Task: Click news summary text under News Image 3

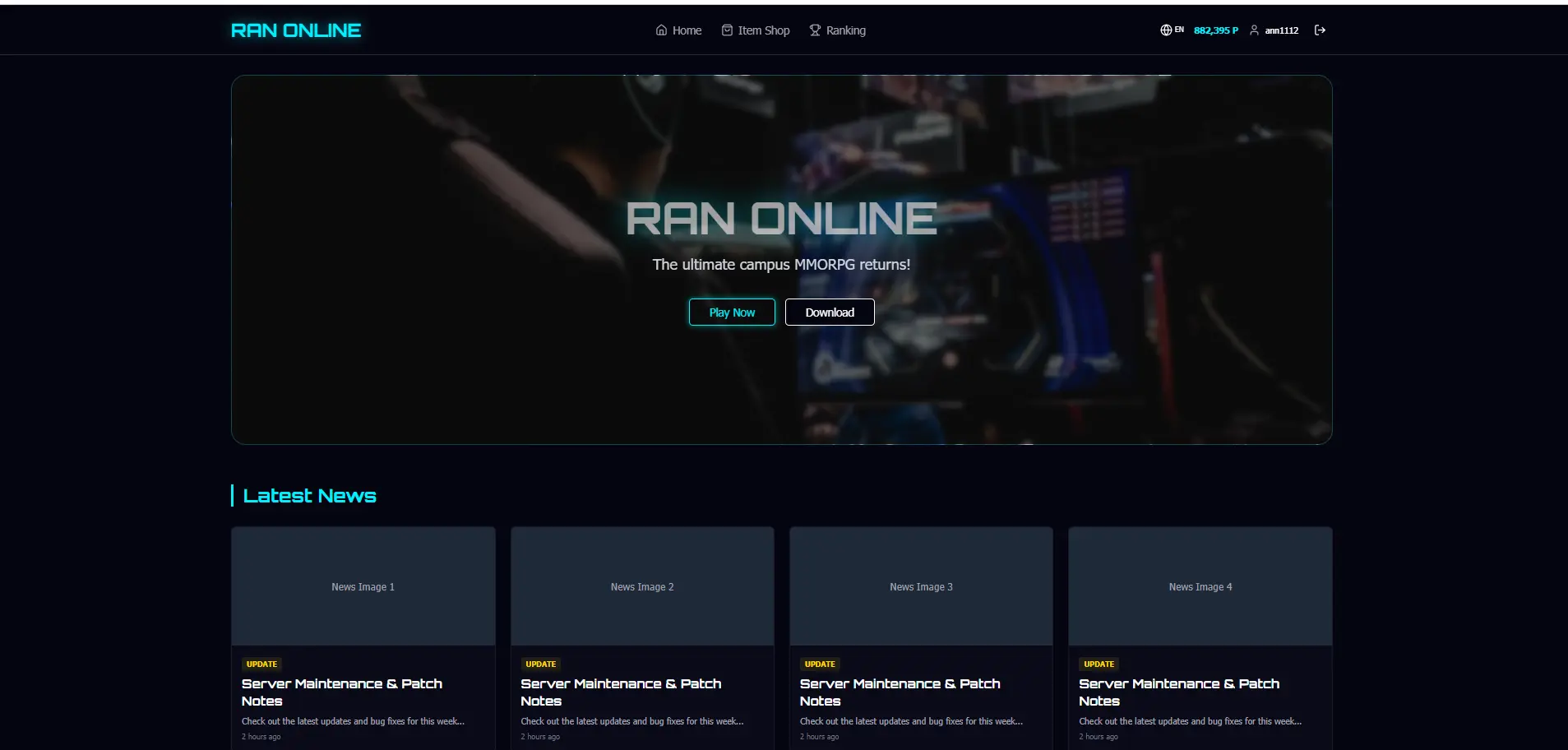Action: [x=911, y=721]
